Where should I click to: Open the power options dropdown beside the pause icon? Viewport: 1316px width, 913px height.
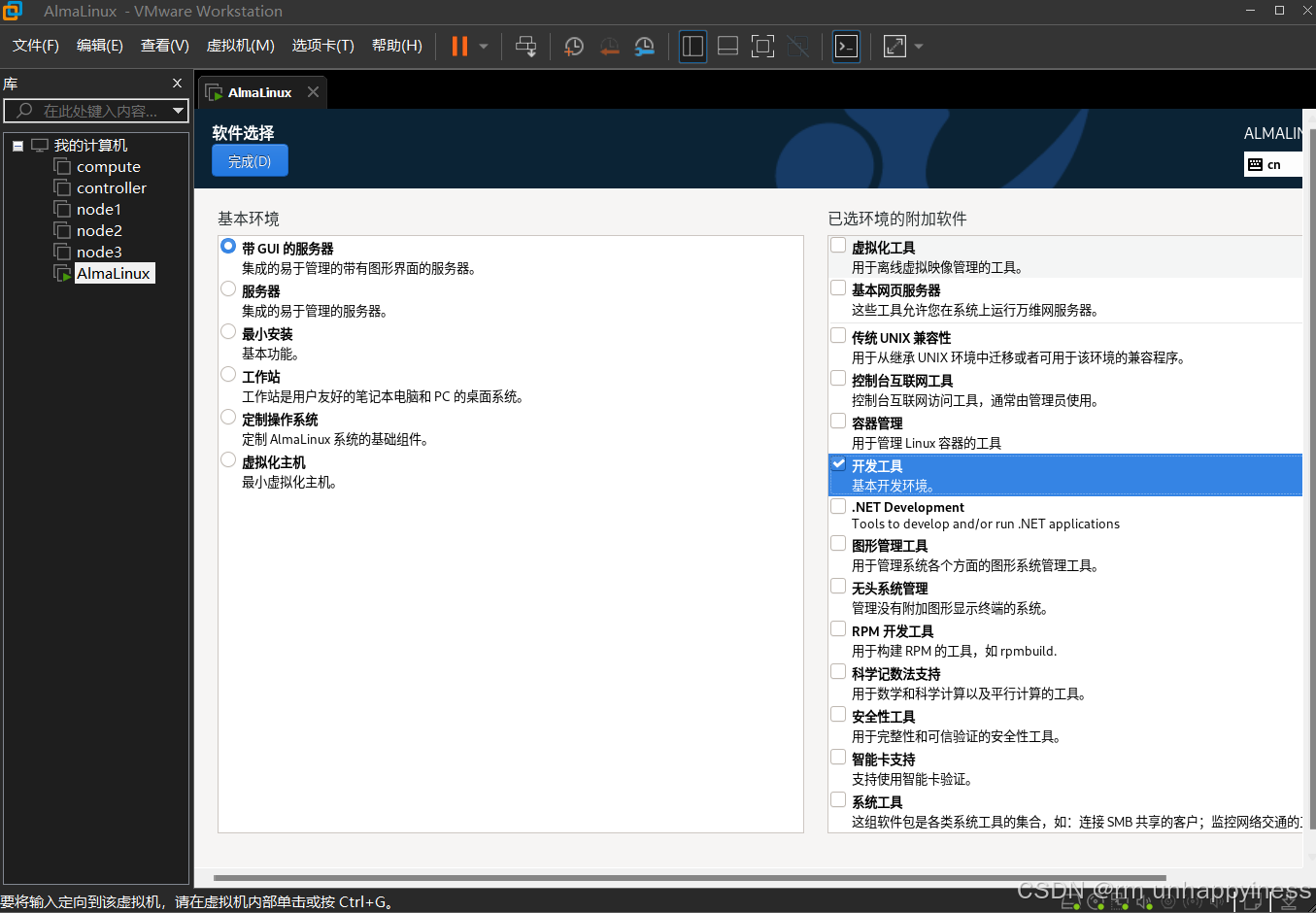pyautogui.click(x=484, y=46)
